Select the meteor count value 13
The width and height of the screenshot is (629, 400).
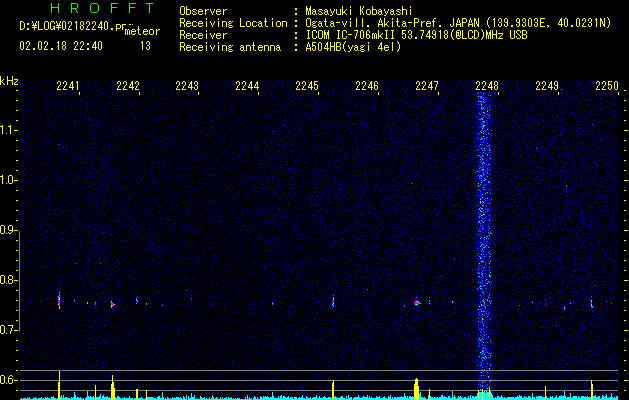click(145, 46)
